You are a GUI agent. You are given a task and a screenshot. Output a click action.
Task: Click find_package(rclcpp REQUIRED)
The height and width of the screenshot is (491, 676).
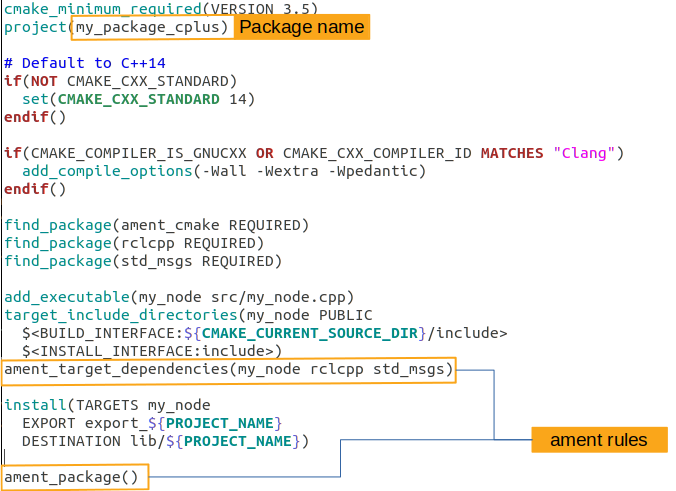click(x=134, y=243)
